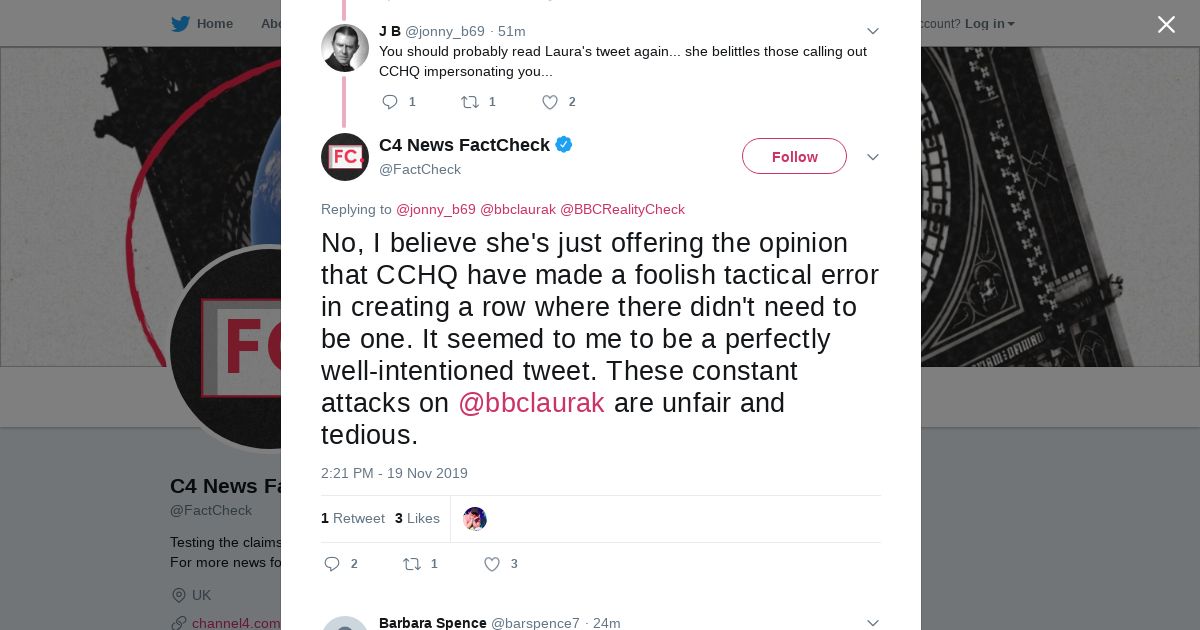Open the Log in dropdown
The image size is (1200, 630).
click(989, 24)
